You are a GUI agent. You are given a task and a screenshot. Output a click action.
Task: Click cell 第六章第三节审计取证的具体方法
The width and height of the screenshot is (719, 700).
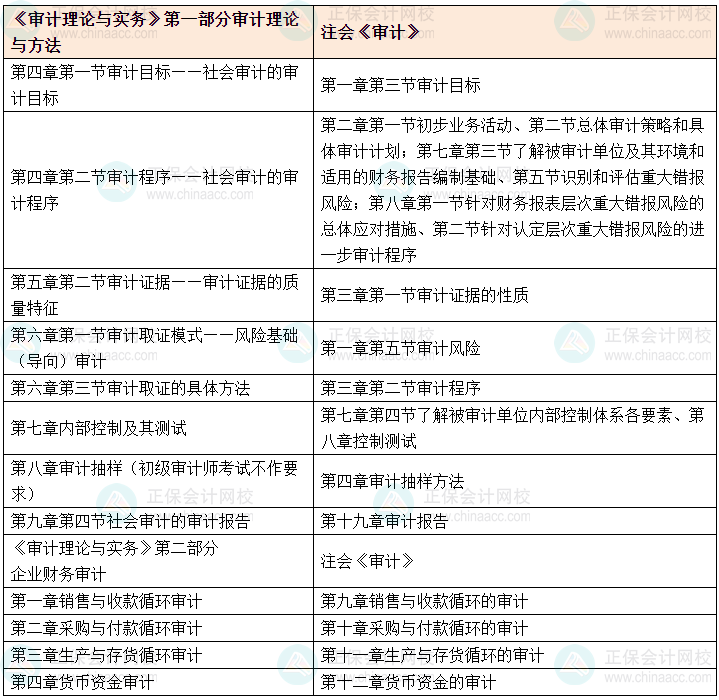click(x=158, y=388)
